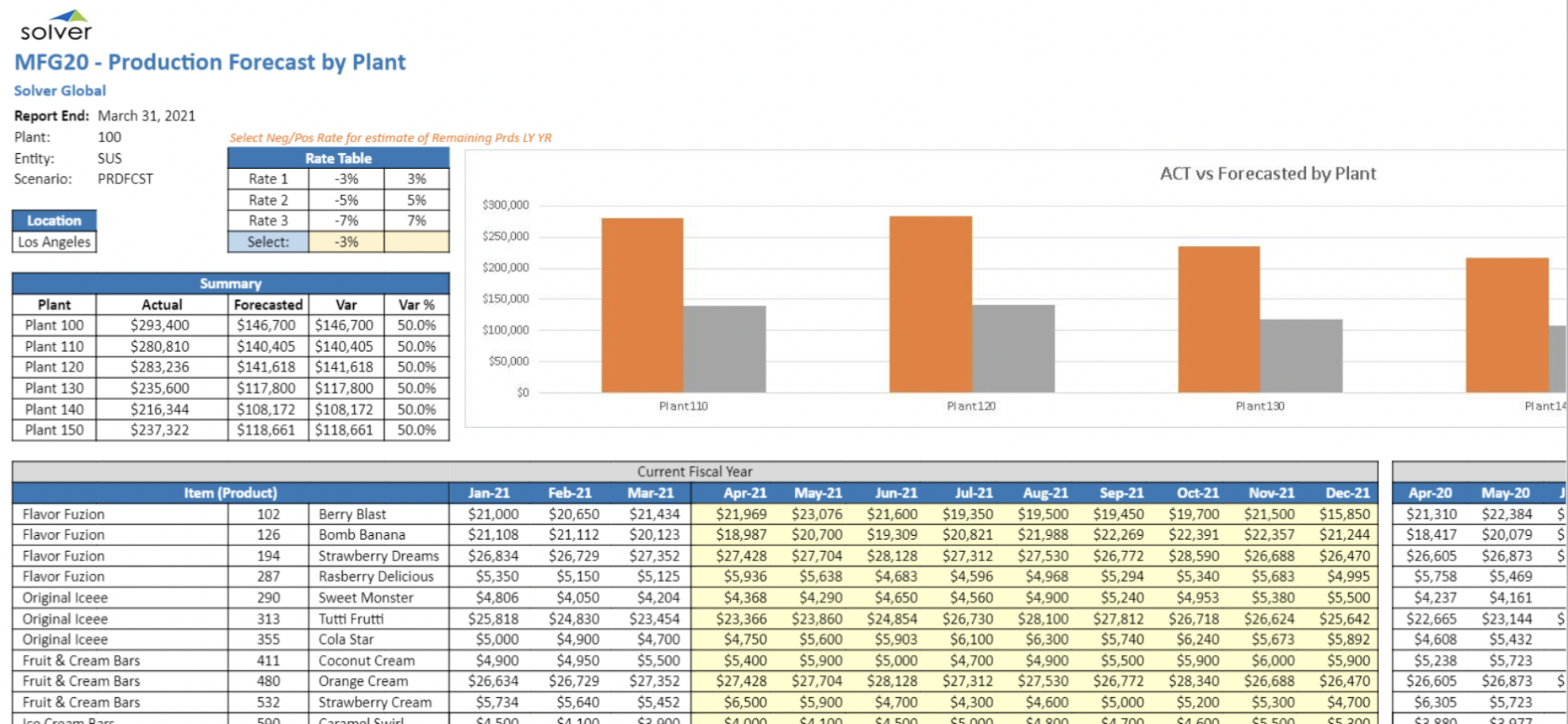Select the Var % column header
The image size is (1568, 724).
click(x=417, y=305)
